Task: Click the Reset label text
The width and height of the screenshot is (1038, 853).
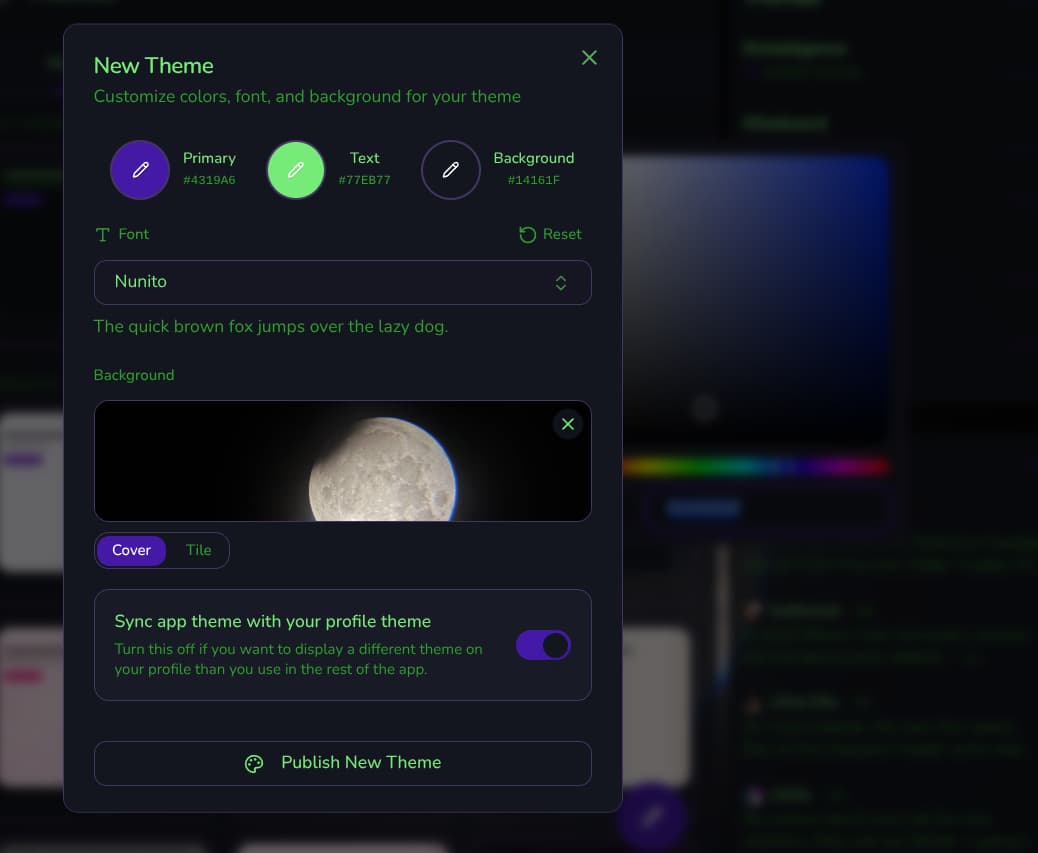Action: click(x=562, y=234)
